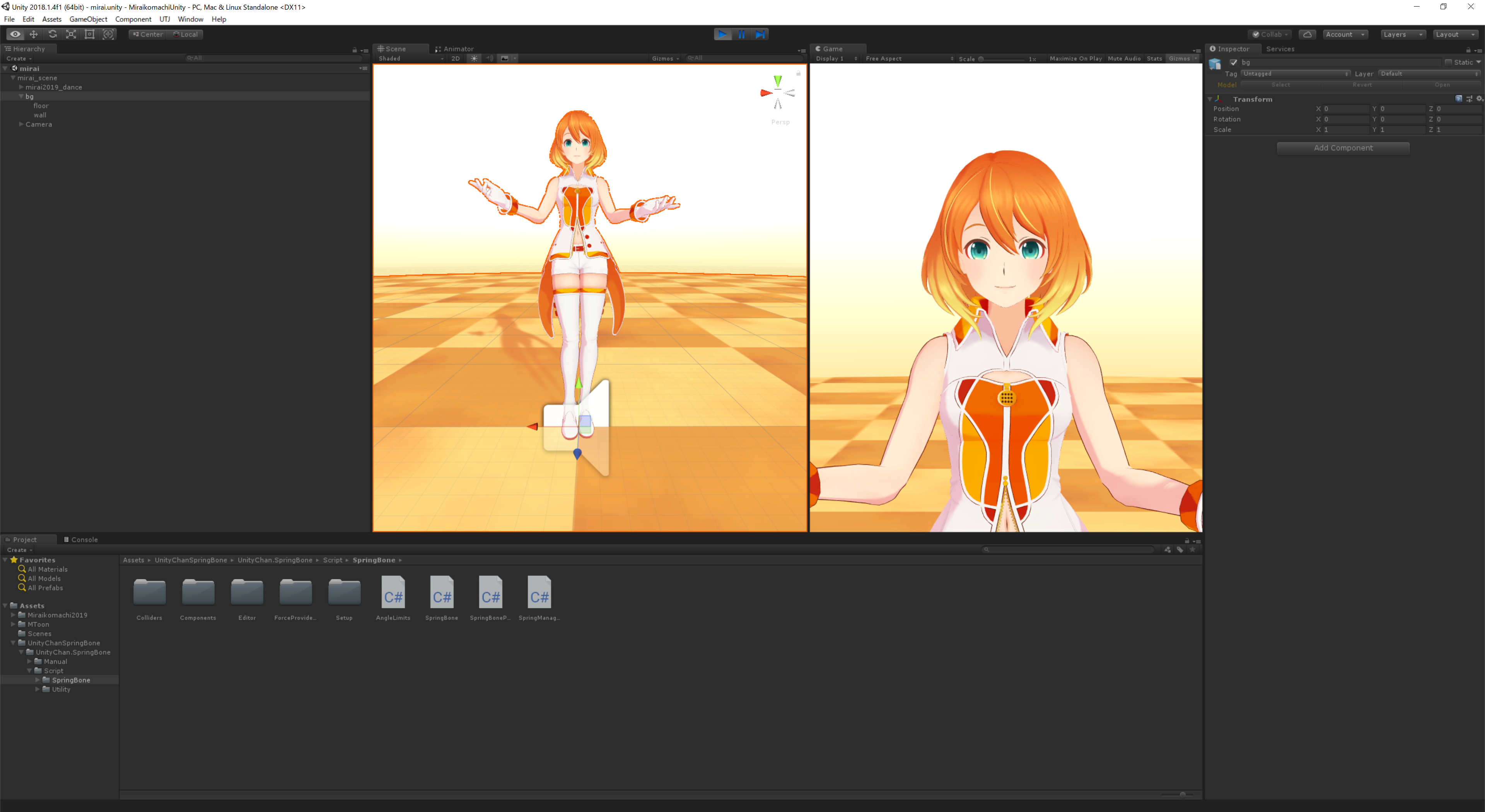Open the Layer Default dropdown

(x=1429, y=74)
